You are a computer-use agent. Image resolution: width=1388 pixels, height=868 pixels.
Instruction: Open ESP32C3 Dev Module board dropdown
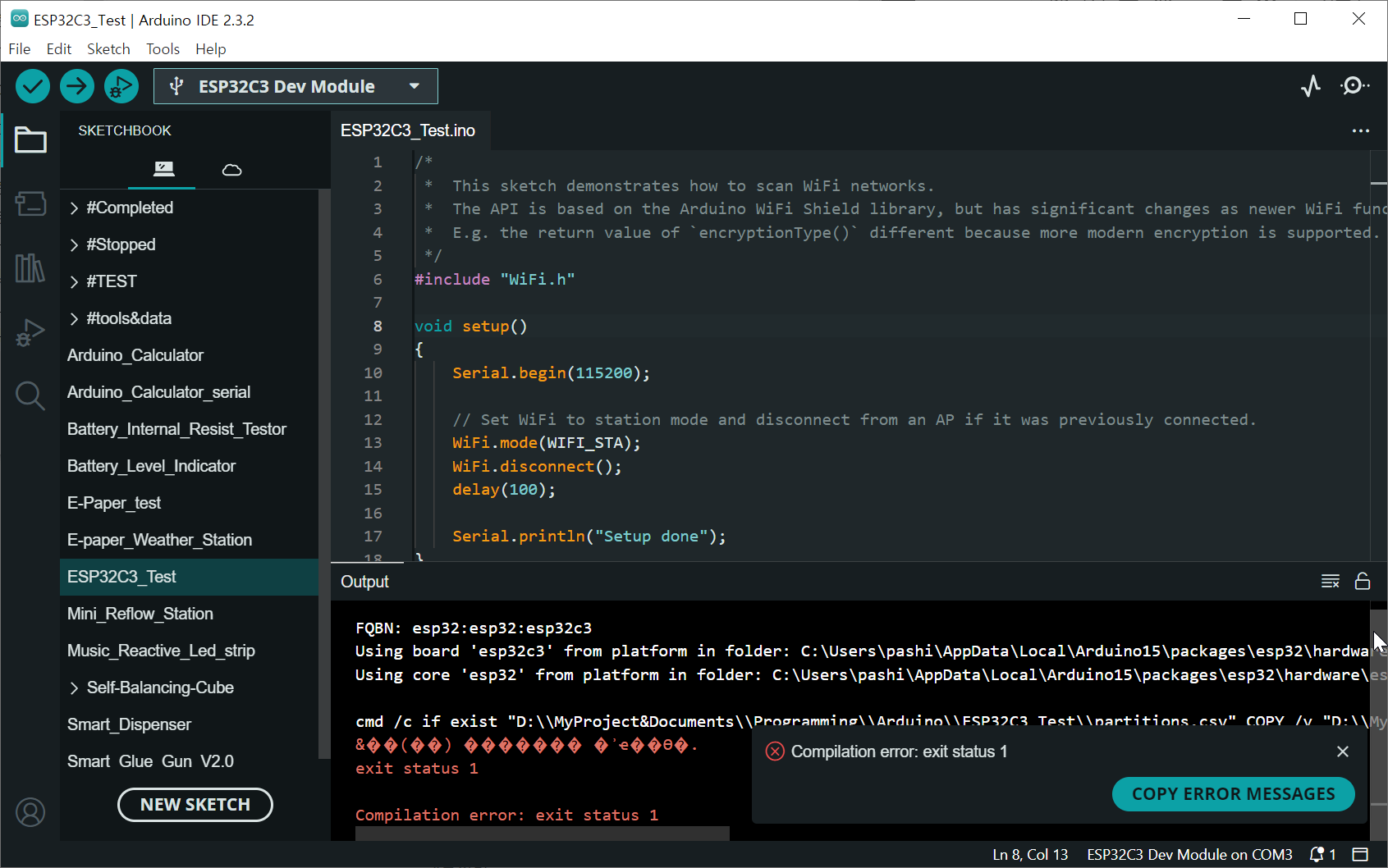[x=295, y=86]
